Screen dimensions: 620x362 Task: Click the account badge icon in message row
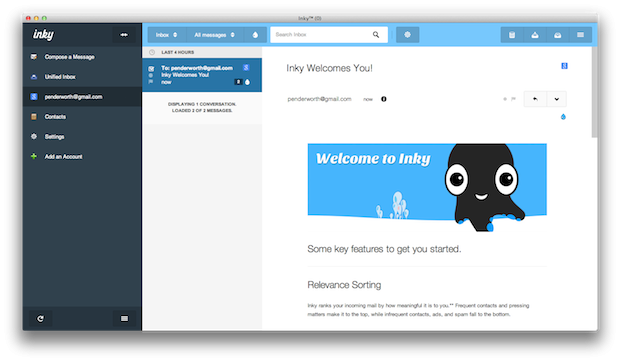246,68
